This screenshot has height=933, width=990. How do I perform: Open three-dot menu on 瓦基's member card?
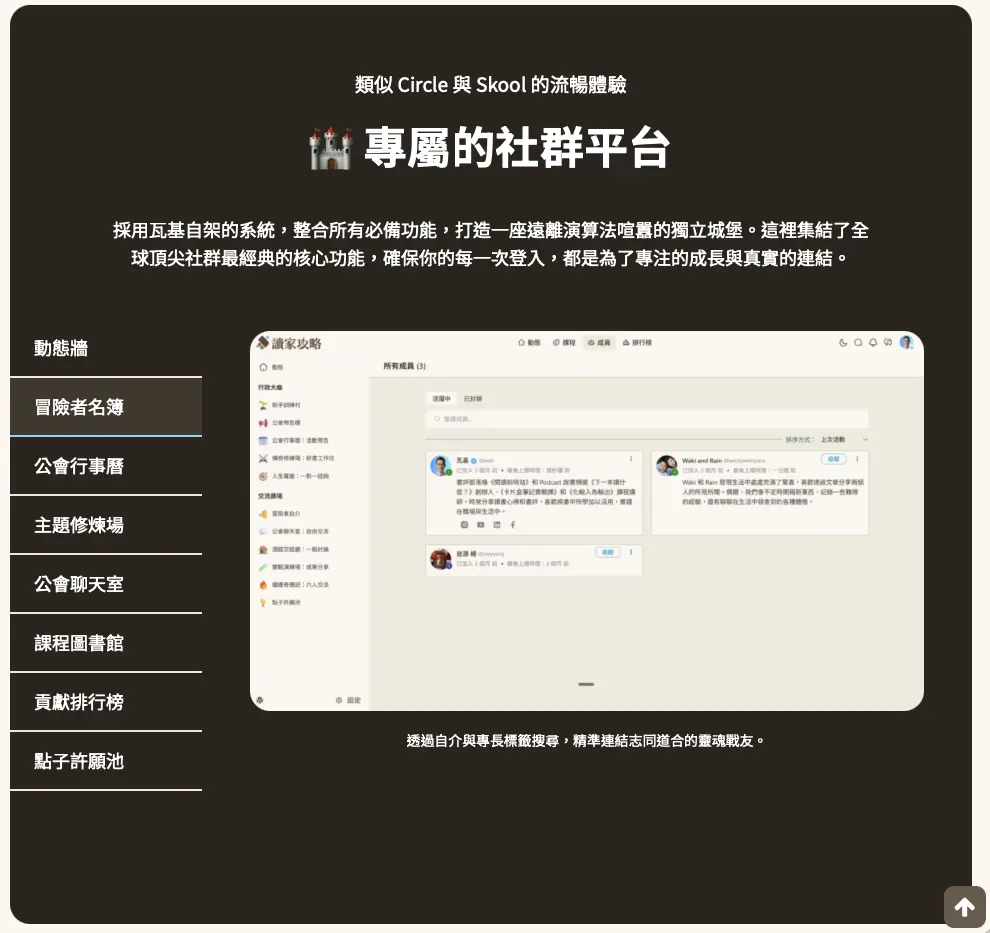click(631, 459)
